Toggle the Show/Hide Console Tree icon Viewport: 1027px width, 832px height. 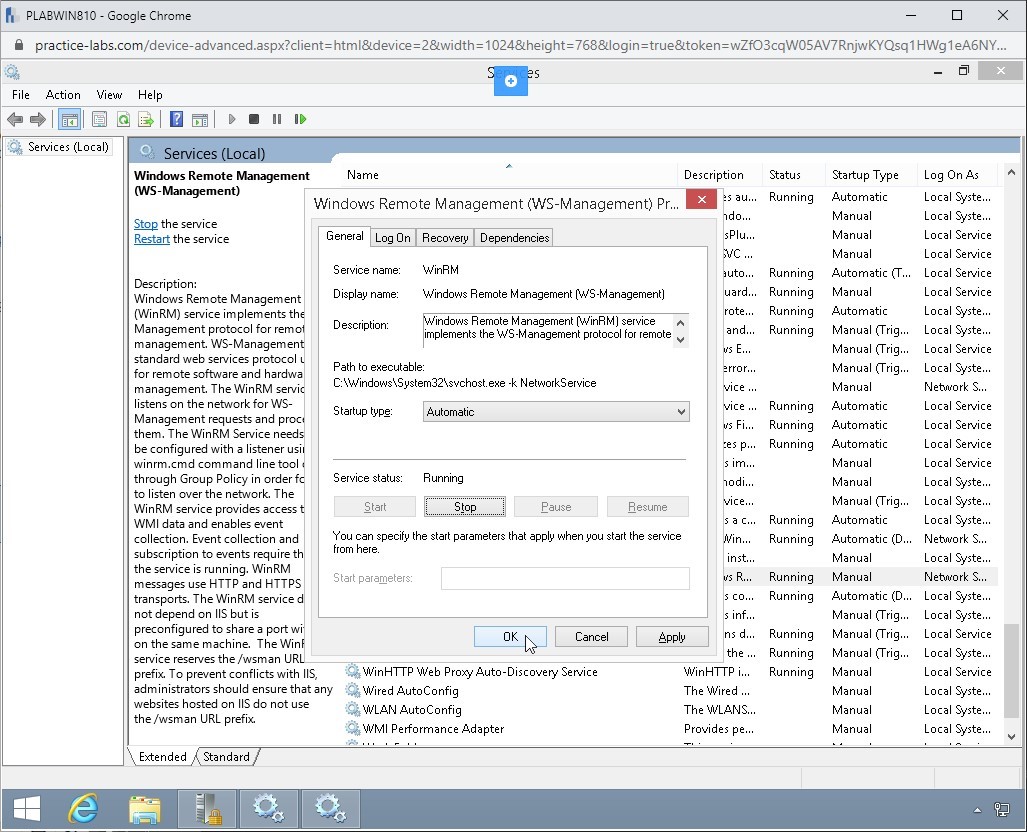[69, 119]
